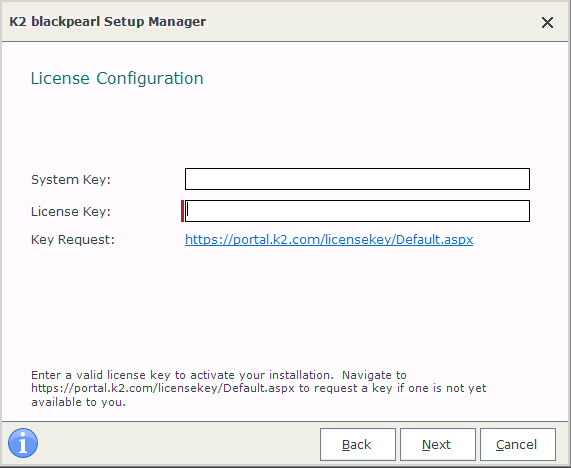The width and height of the screenshot is (571, 468).
Task: Open the portal.k2.com license key request link
Action: (x=329, y=240)
